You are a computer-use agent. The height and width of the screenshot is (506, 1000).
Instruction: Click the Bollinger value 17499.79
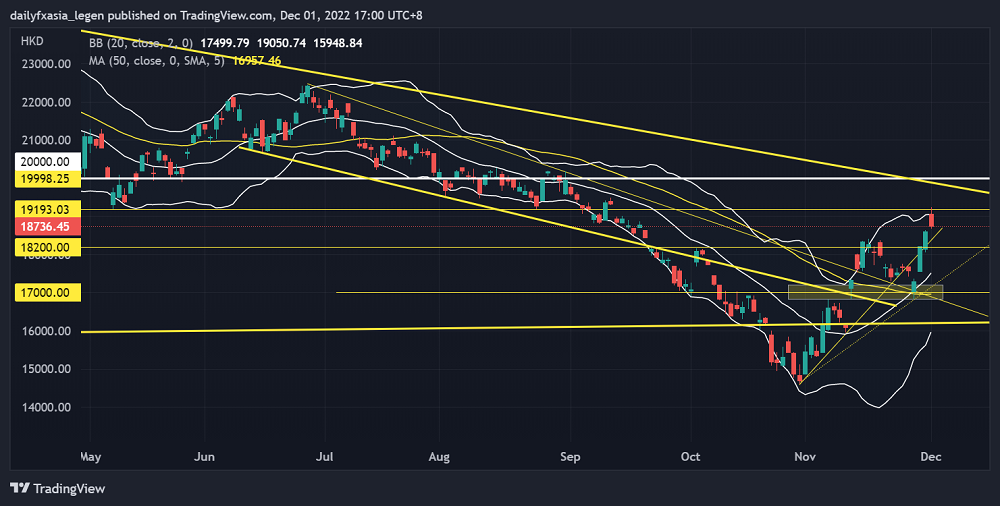click(225, 43)
